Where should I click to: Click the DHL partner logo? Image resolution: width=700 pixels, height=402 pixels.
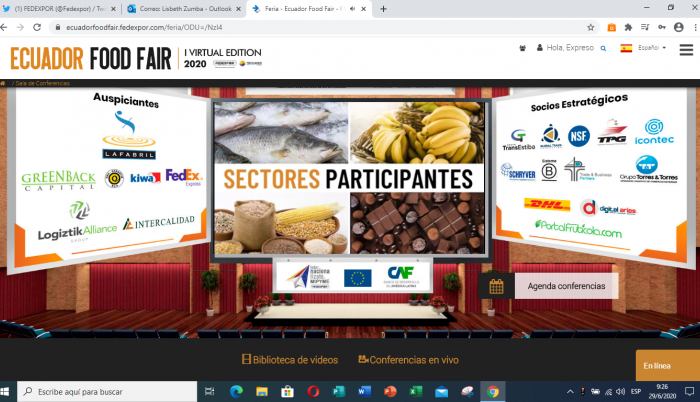(x=547, y=205)
